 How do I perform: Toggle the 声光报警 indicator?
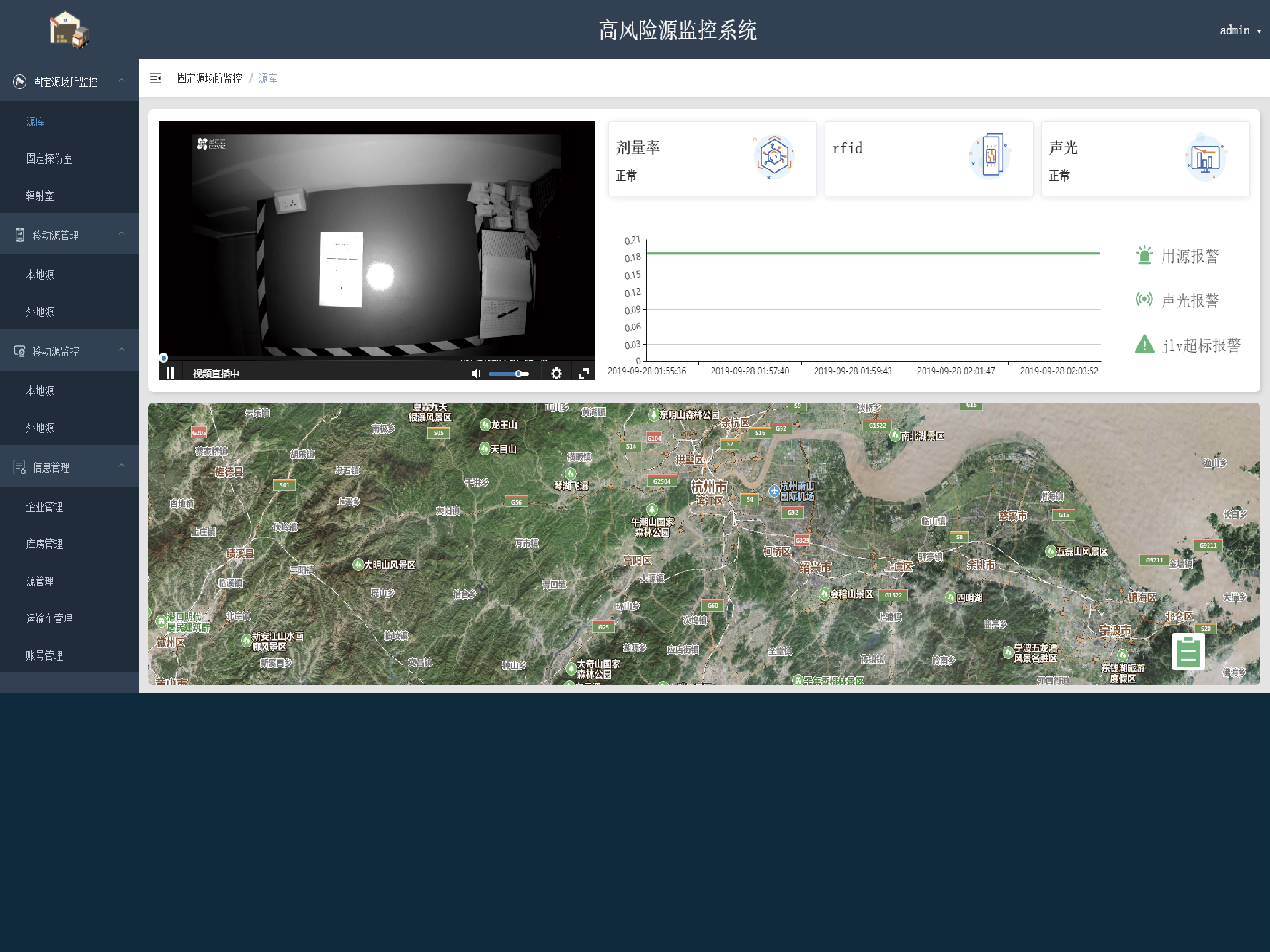coord(1144,300)
